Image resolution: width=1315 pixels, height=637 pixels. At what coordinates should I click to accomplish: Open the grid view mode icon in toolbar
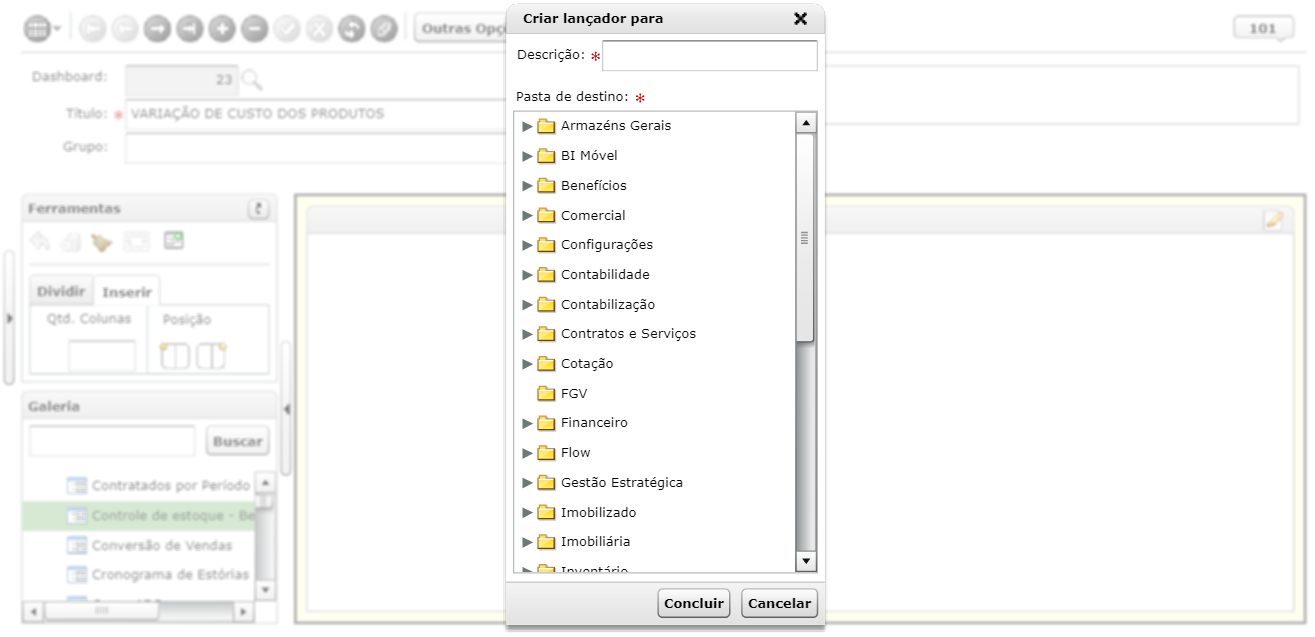[37, 29]
